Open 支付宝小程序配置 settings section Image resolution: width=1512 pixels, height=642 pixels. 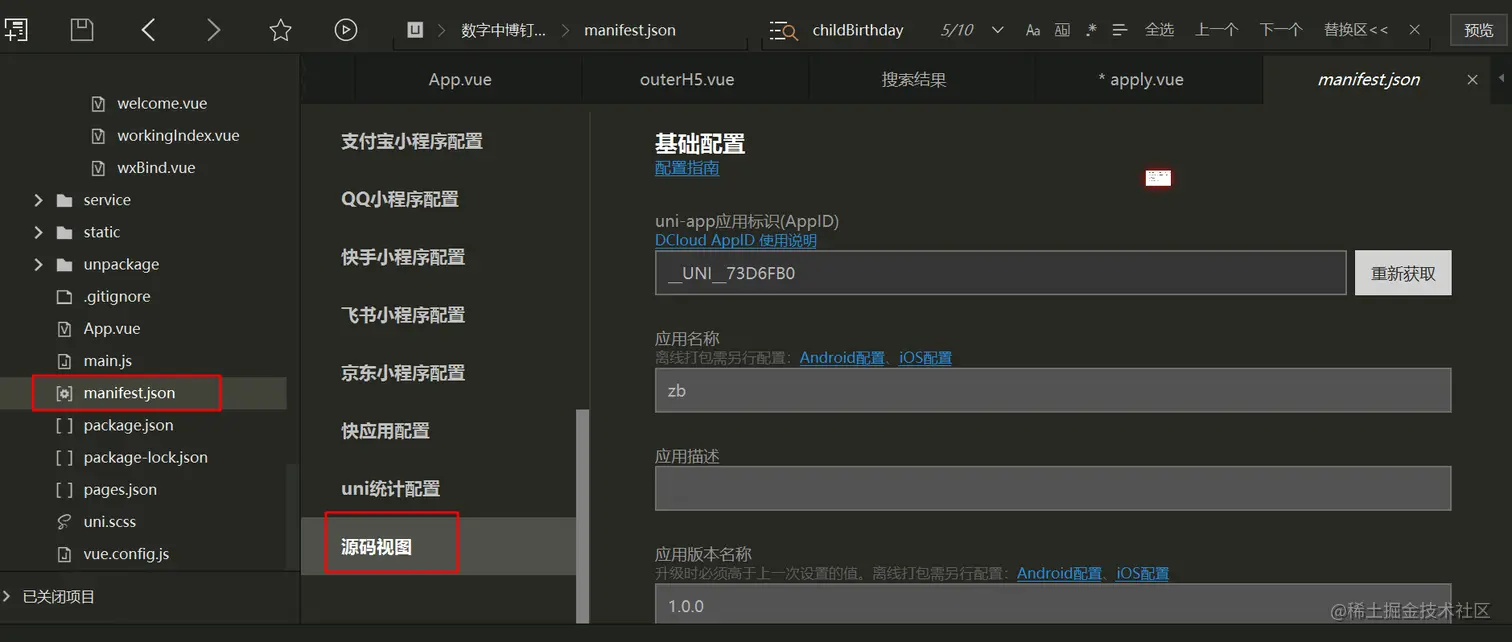[412, 141]
